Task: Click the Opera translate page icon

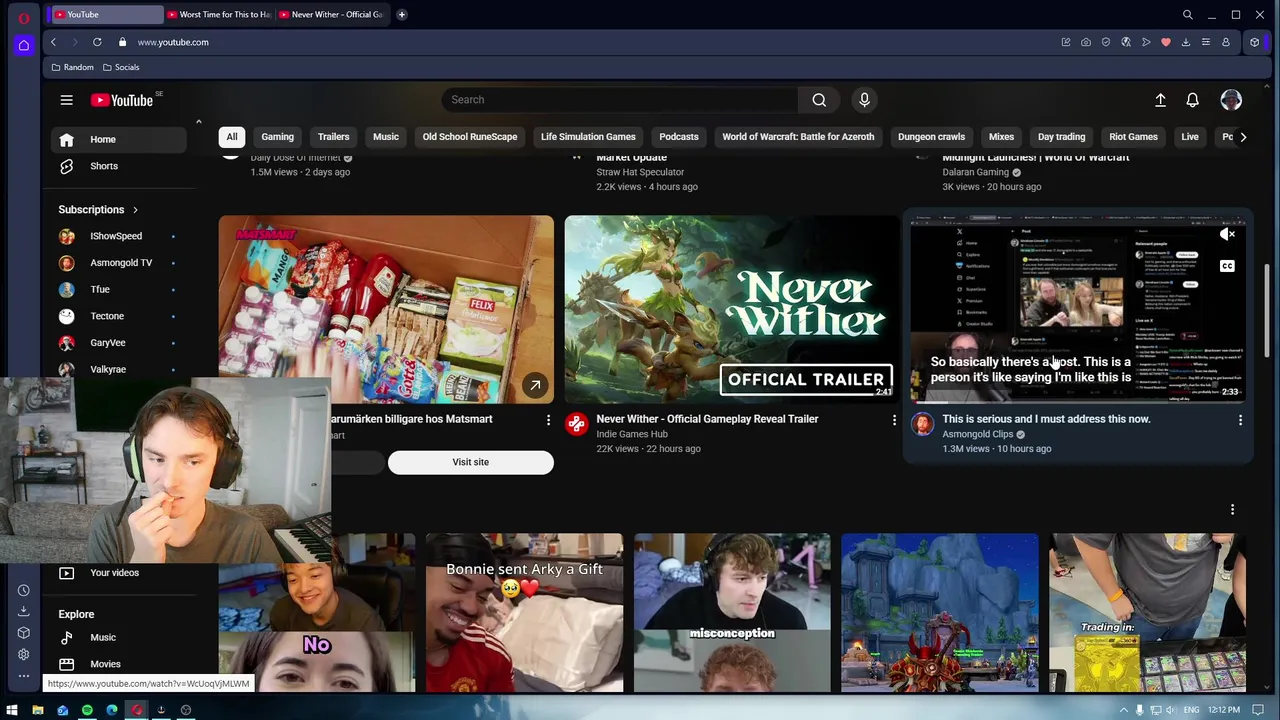Action: (1126, 42)
